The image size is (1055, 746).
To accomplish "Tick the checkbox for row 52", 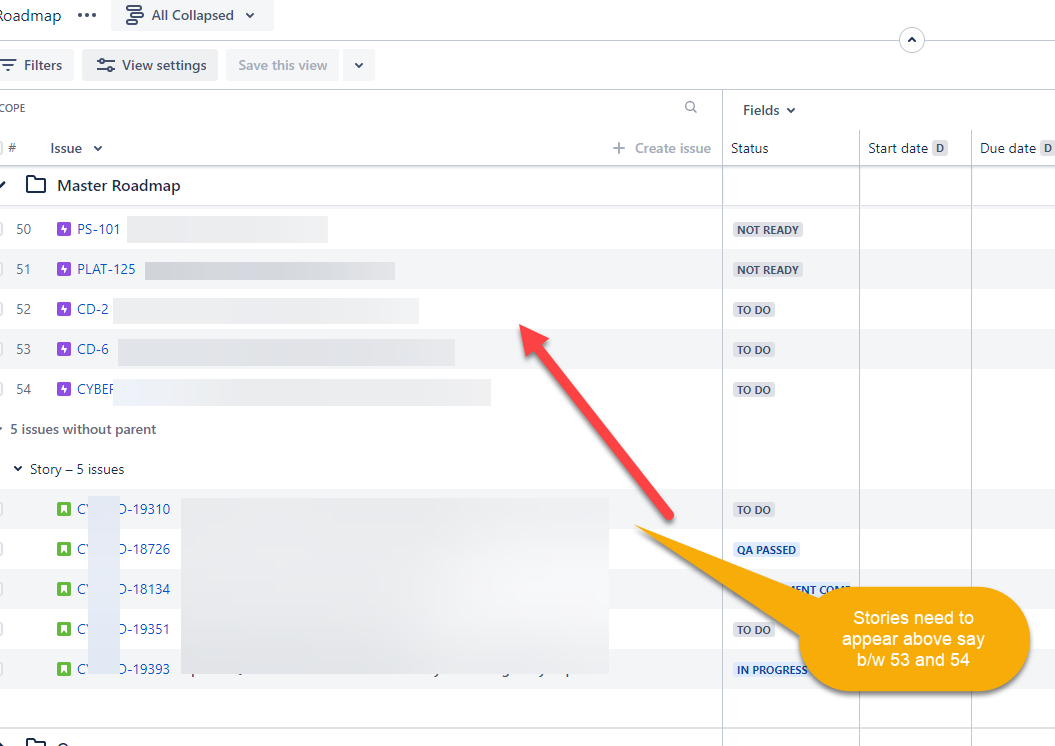I will coord(0,309).
